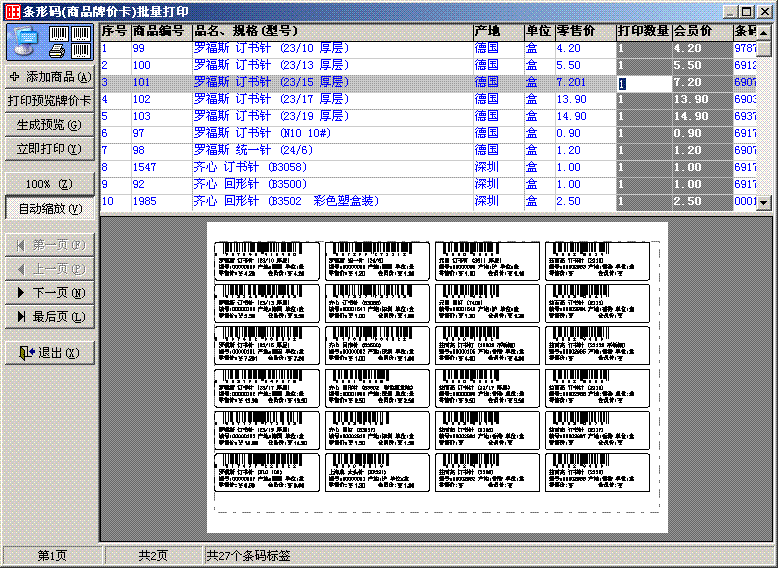Click the first barcode label in preview
This screenshot has height=568, width=778.
pos(267,261)
